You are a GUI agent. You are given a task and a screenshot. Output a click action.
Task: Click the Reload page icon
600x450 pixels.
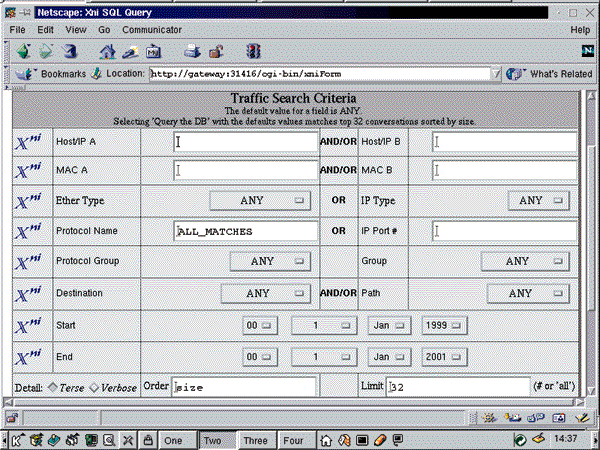(x=69, y=50)
